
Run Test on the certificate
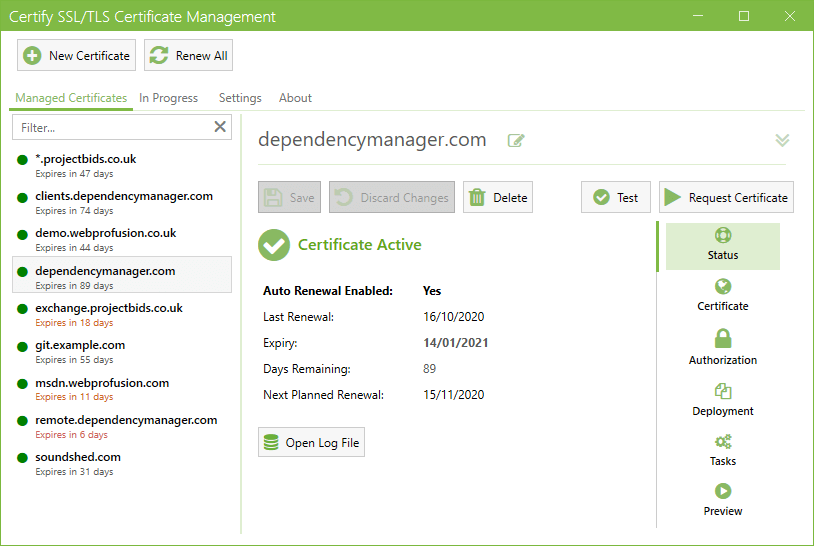coord(616,198)
